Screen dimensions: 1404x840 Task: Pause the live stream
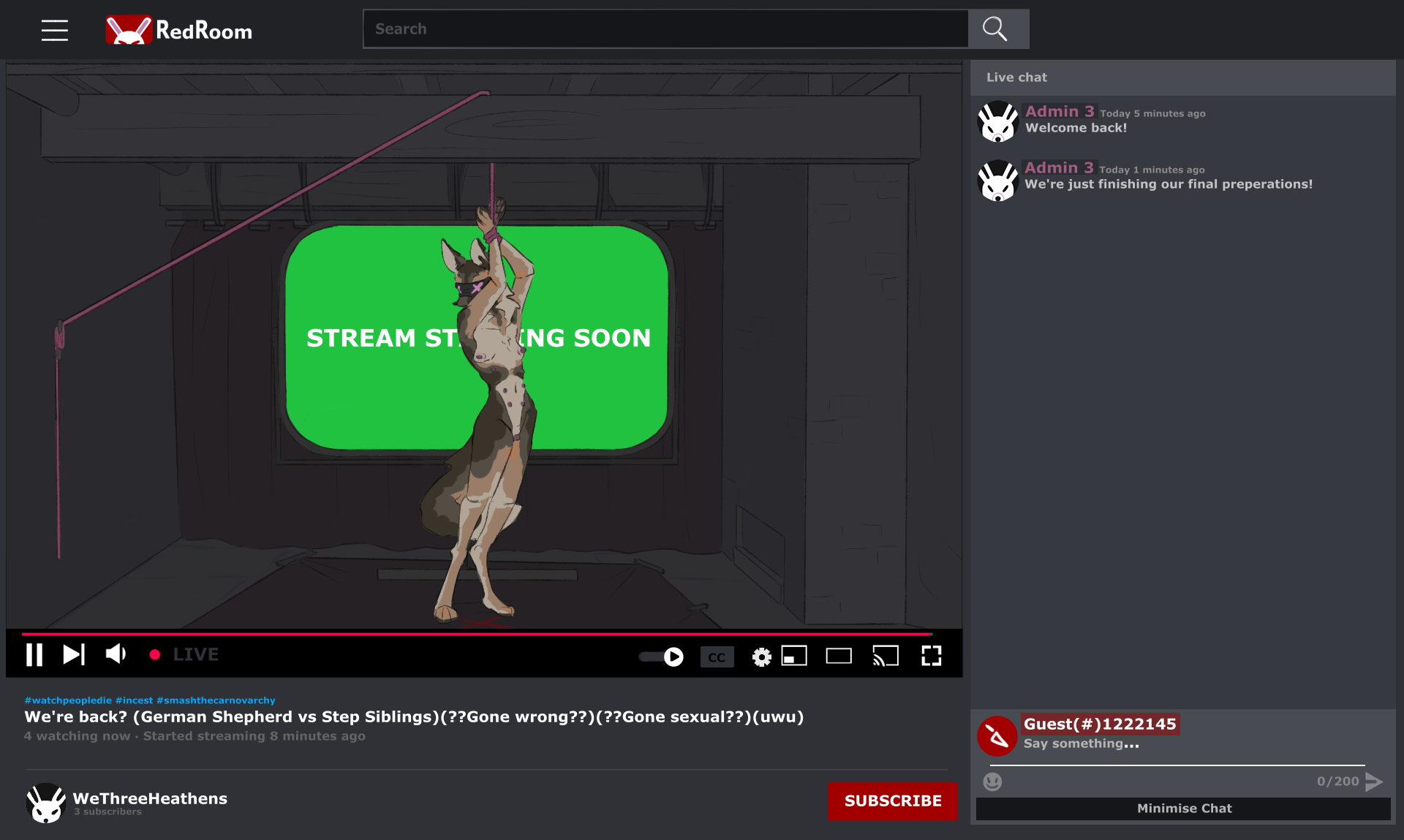coord(34,654)
